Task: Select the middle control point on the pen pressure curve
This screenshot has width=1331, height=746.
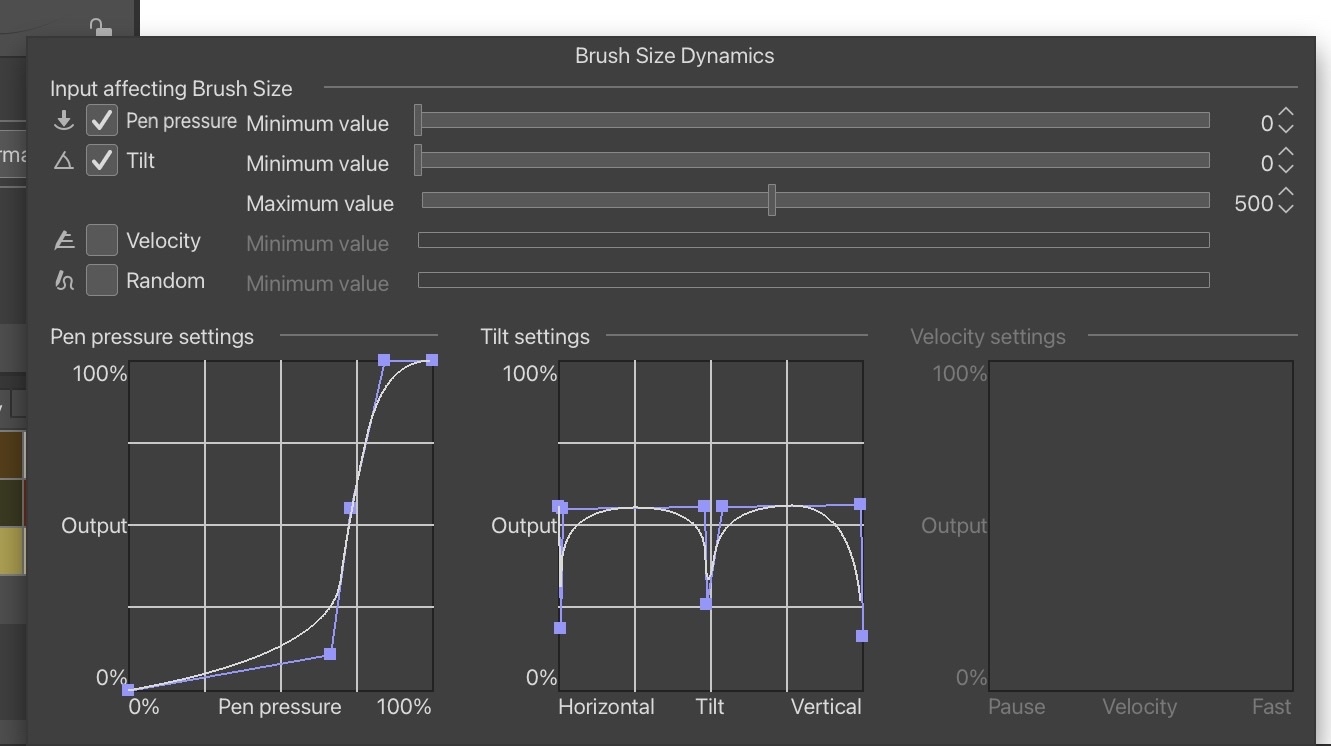Action: click(350, 508)
